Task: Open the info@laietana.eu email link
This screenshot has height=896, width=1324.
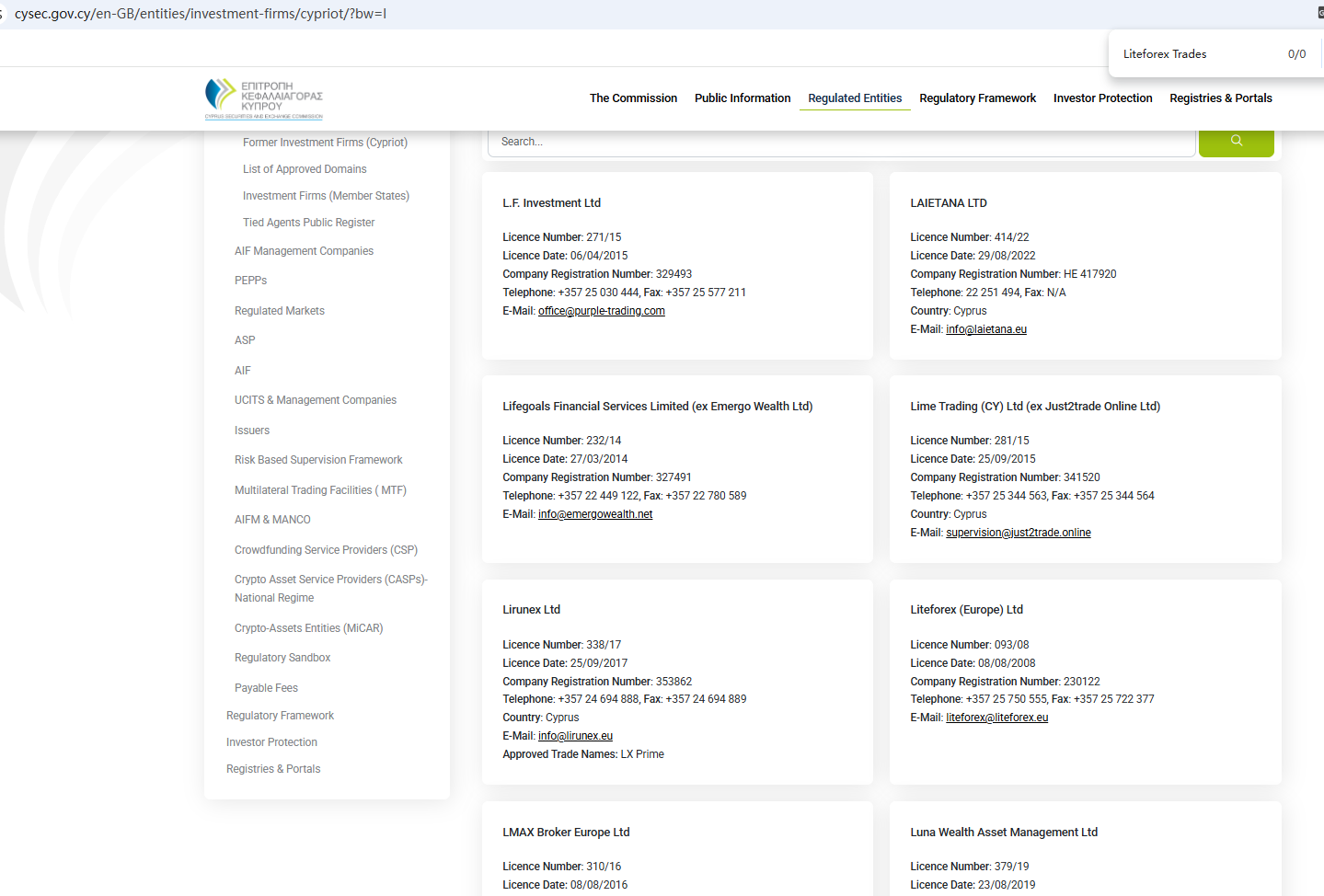Action: click(x=986, y=329)
